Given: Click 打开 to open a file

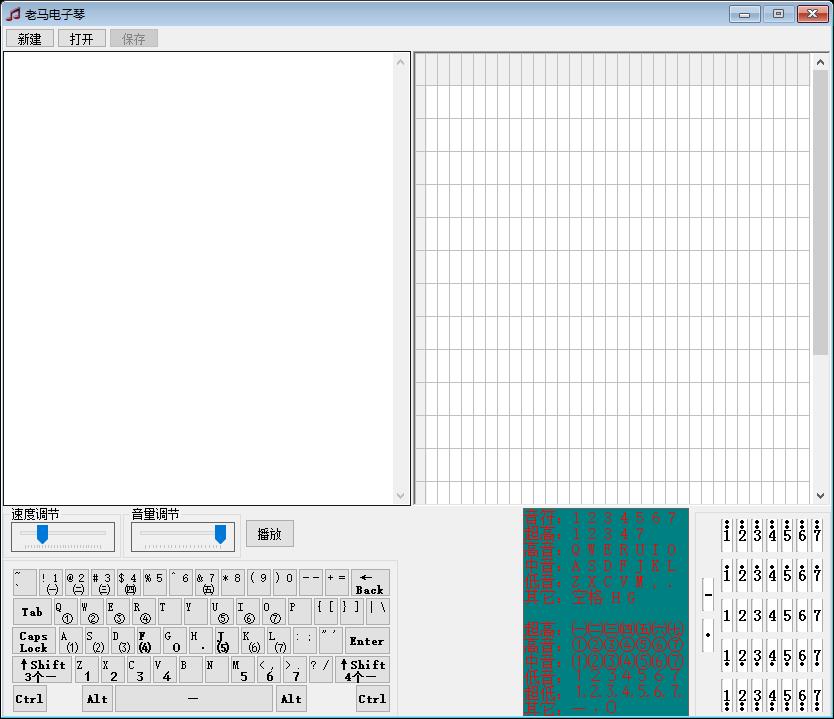Looking at the screenshot, I should (82, 39).
